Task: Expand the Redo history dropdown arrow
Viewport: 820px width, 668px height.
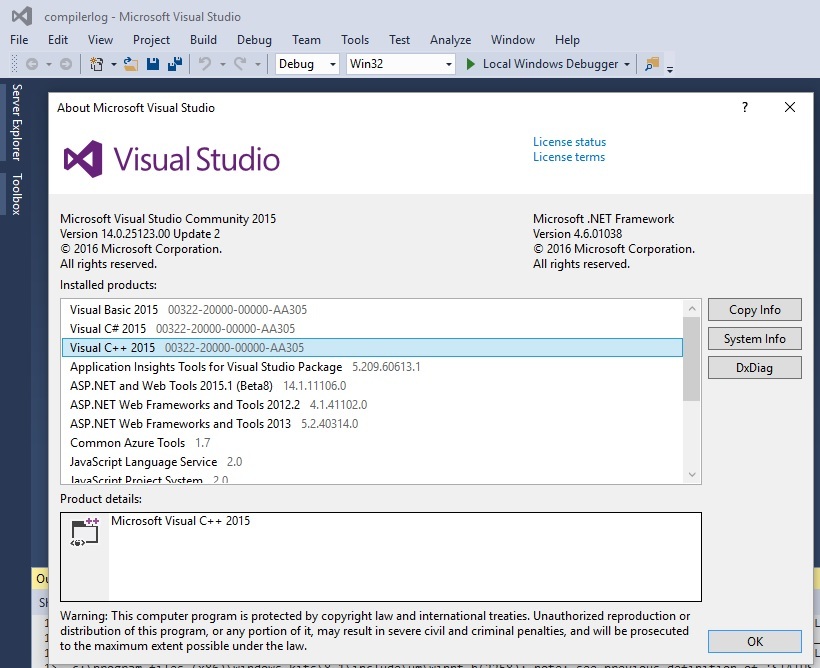Action: click(258, 64)
